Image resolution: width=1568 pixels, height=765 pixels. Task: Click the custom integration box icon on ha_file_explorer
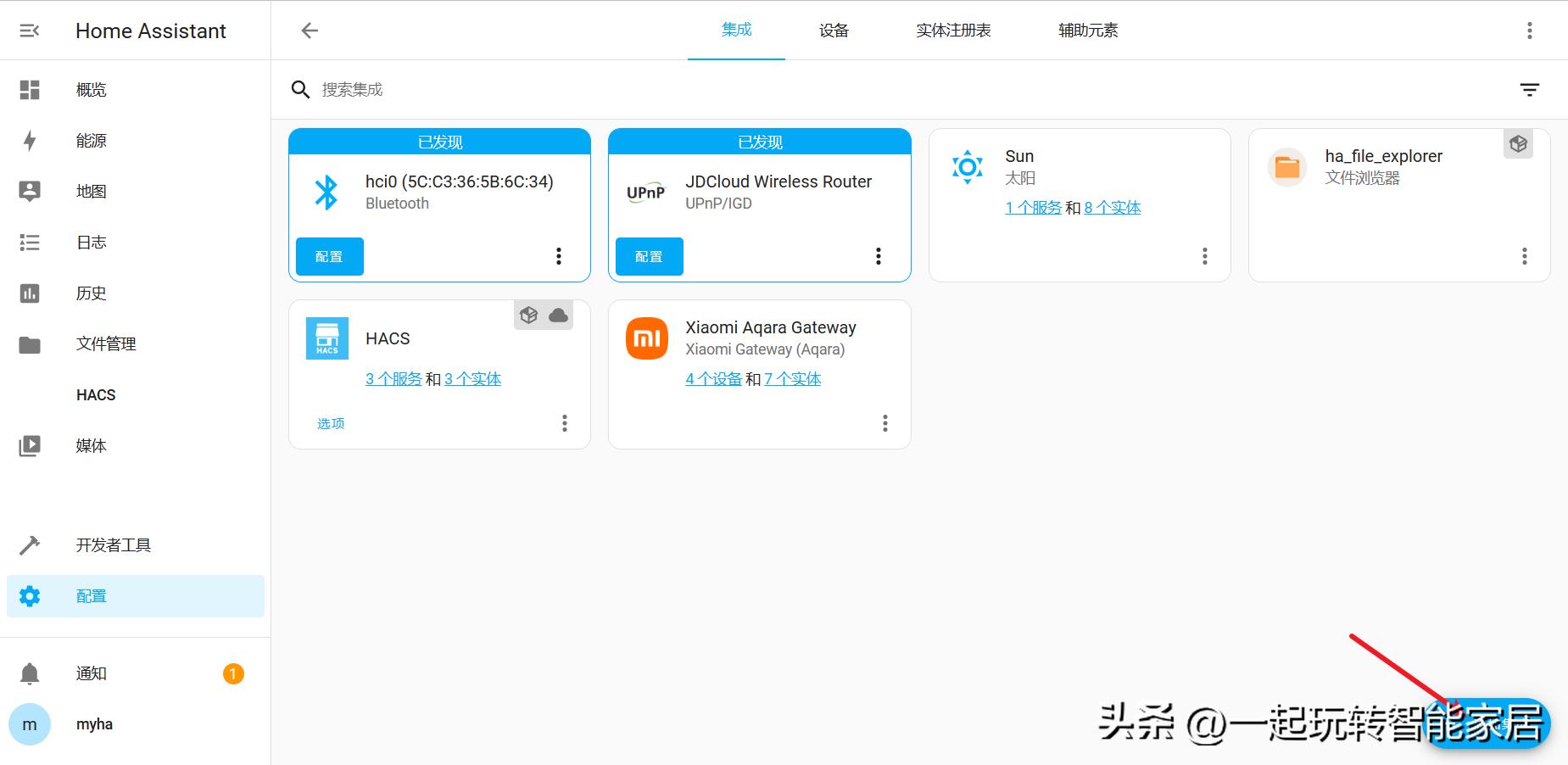(1518, 143)
